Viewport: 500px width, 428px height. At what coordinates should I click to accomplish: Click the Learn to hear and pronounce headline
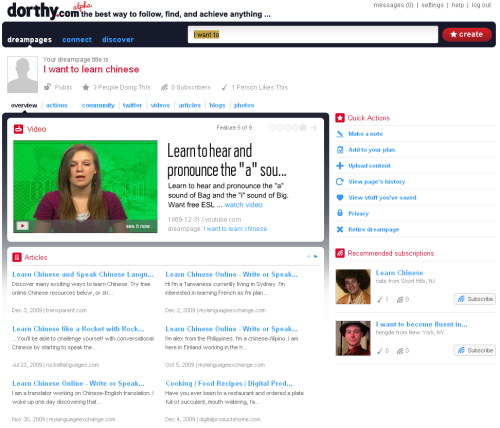point(227,160)
